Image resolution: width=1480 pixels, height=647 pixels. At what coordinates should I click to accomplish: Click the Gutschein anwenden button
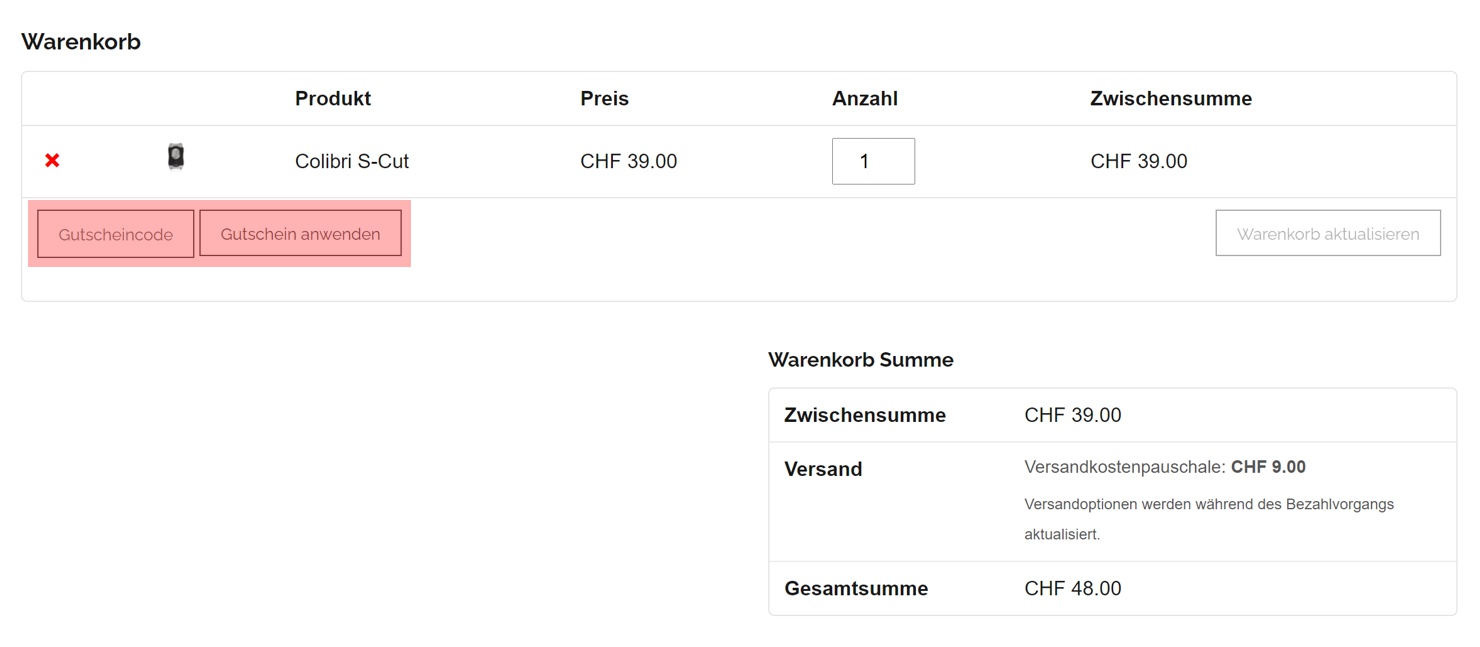click(x=300, y=233)
